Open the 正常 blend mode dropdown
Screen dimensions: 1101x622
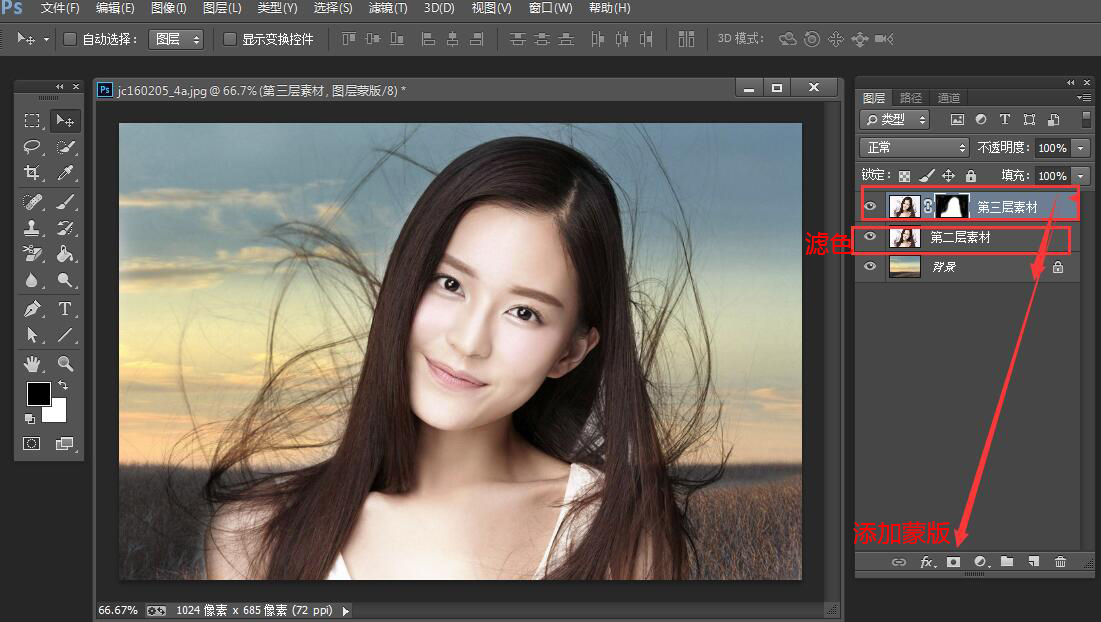tap(914, 147)
